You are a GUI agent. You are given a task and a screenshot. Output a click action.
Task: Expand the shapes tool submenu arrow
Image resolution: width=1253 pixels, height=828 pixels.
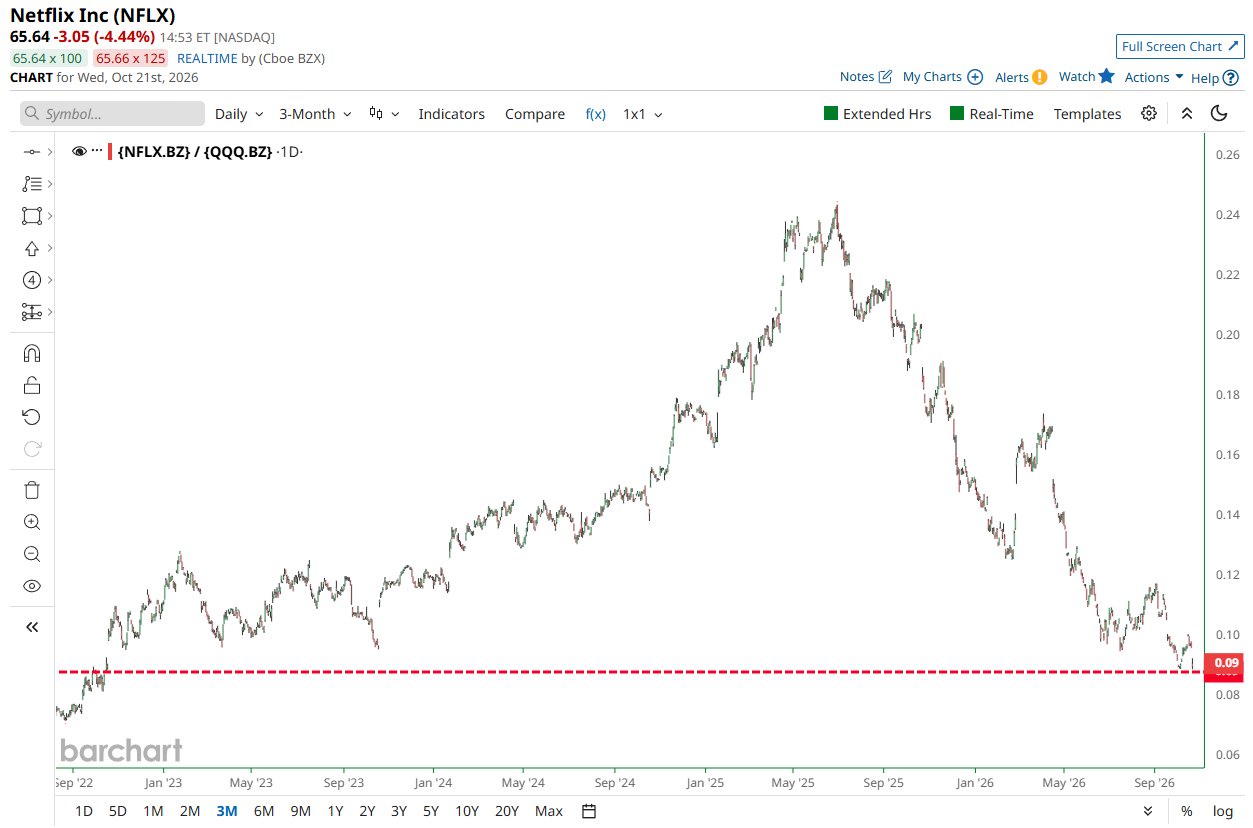tap(50, 216)
